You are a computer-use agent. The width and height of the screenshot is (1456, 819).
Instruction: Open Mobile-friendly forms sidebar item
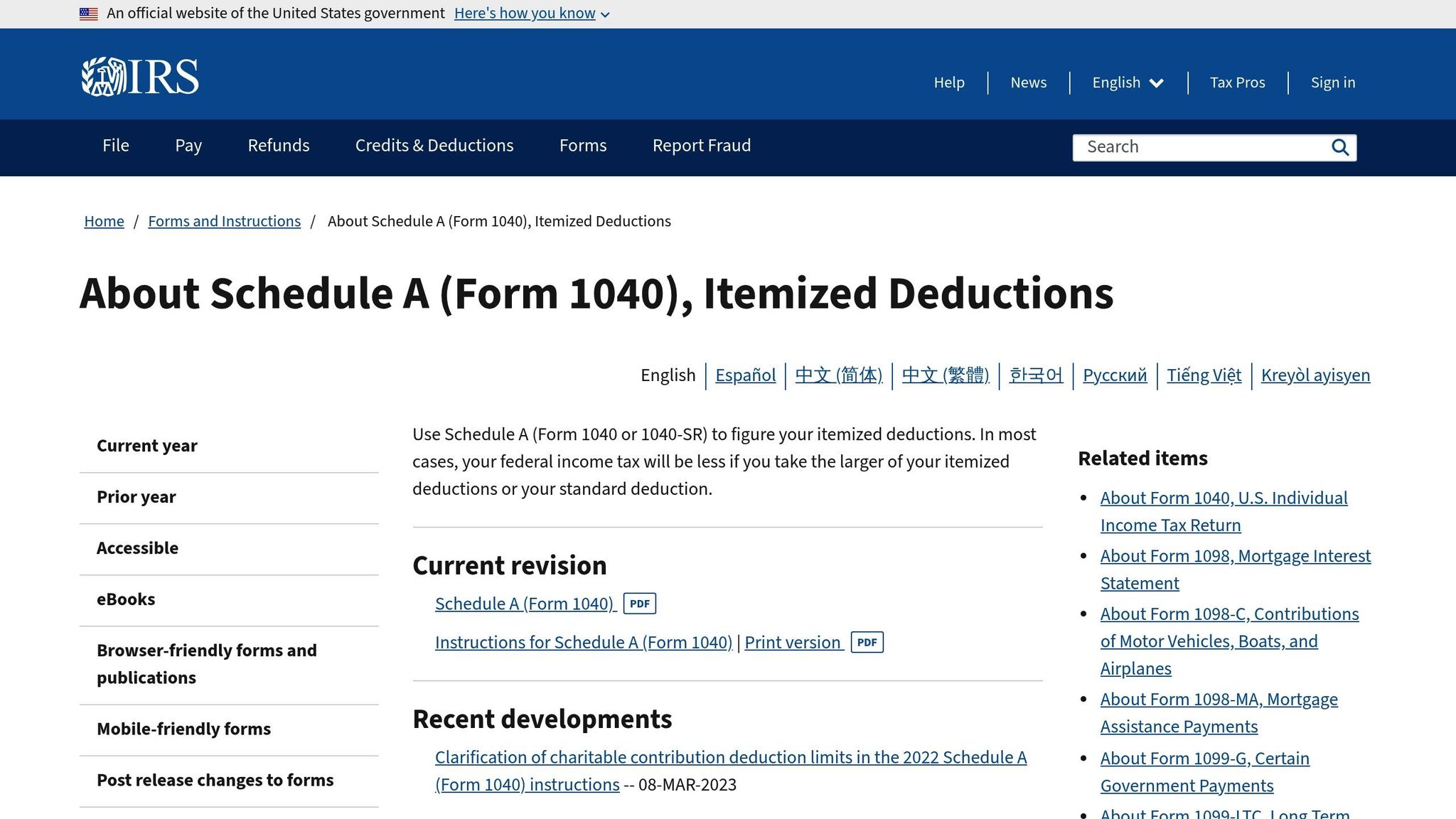pos(183,729)
